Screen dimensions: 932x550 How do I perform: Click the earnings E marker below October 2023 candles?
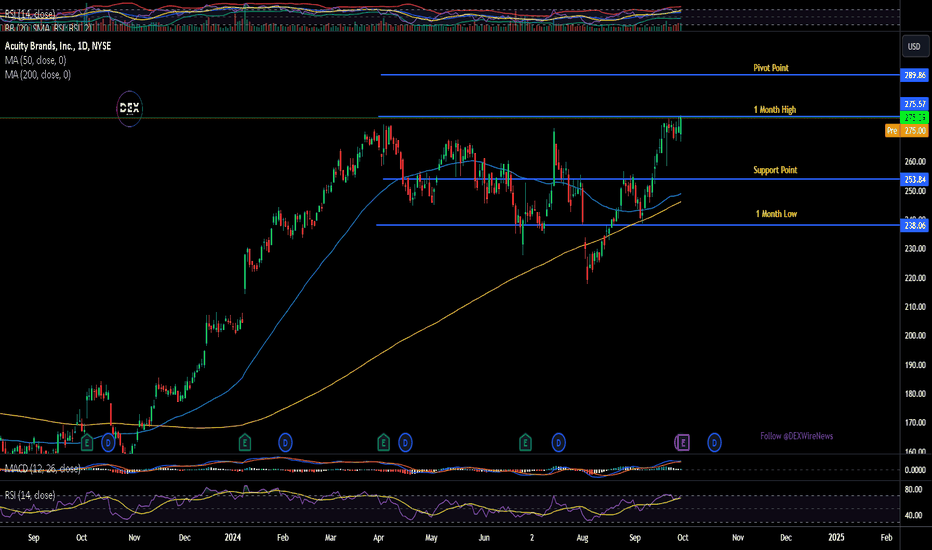pyautogui.click(x=87, y=442)
